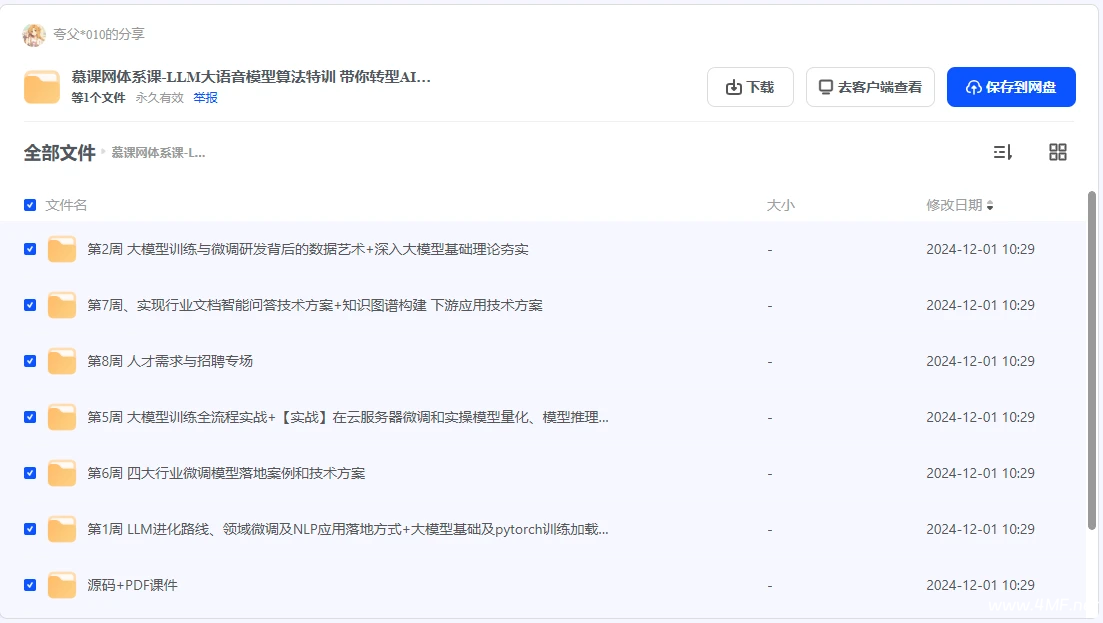1103x623 pixels.
Task: Click the sharer's profile avatar
Action: [34, 35]
